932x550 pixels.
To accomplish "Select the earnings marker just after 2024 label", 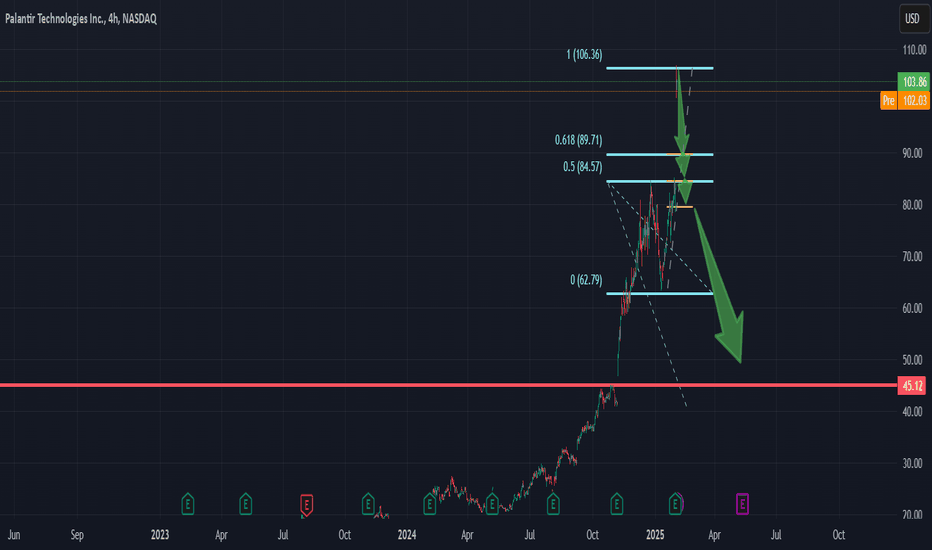I will coord(429,504).
